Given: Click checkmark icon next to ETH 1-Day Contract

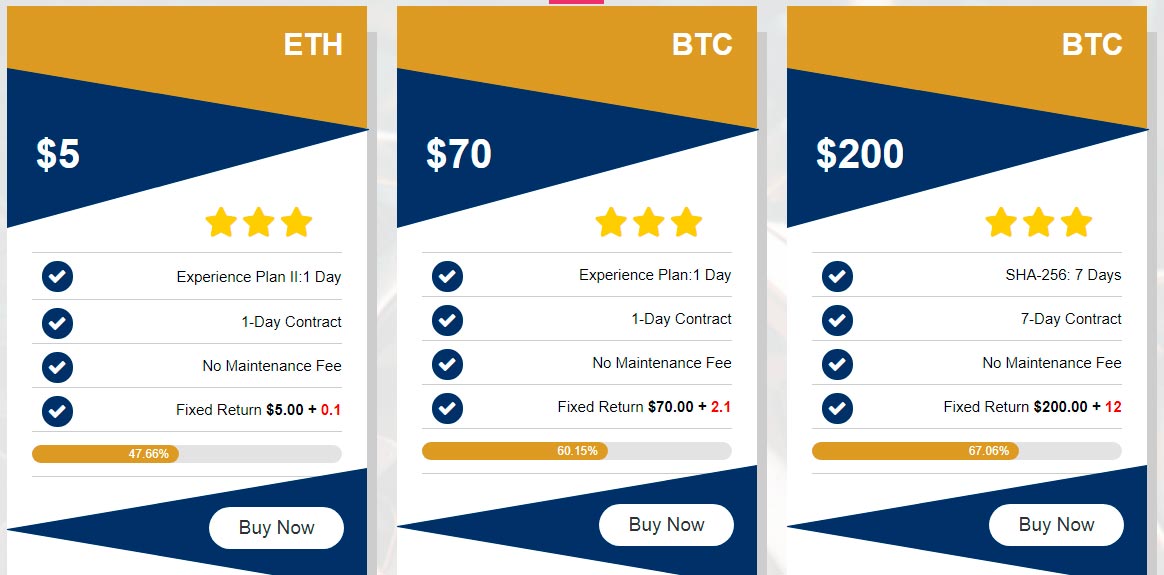Looking at the screenshot, I should pyautogui.click(x=57, y=322).
